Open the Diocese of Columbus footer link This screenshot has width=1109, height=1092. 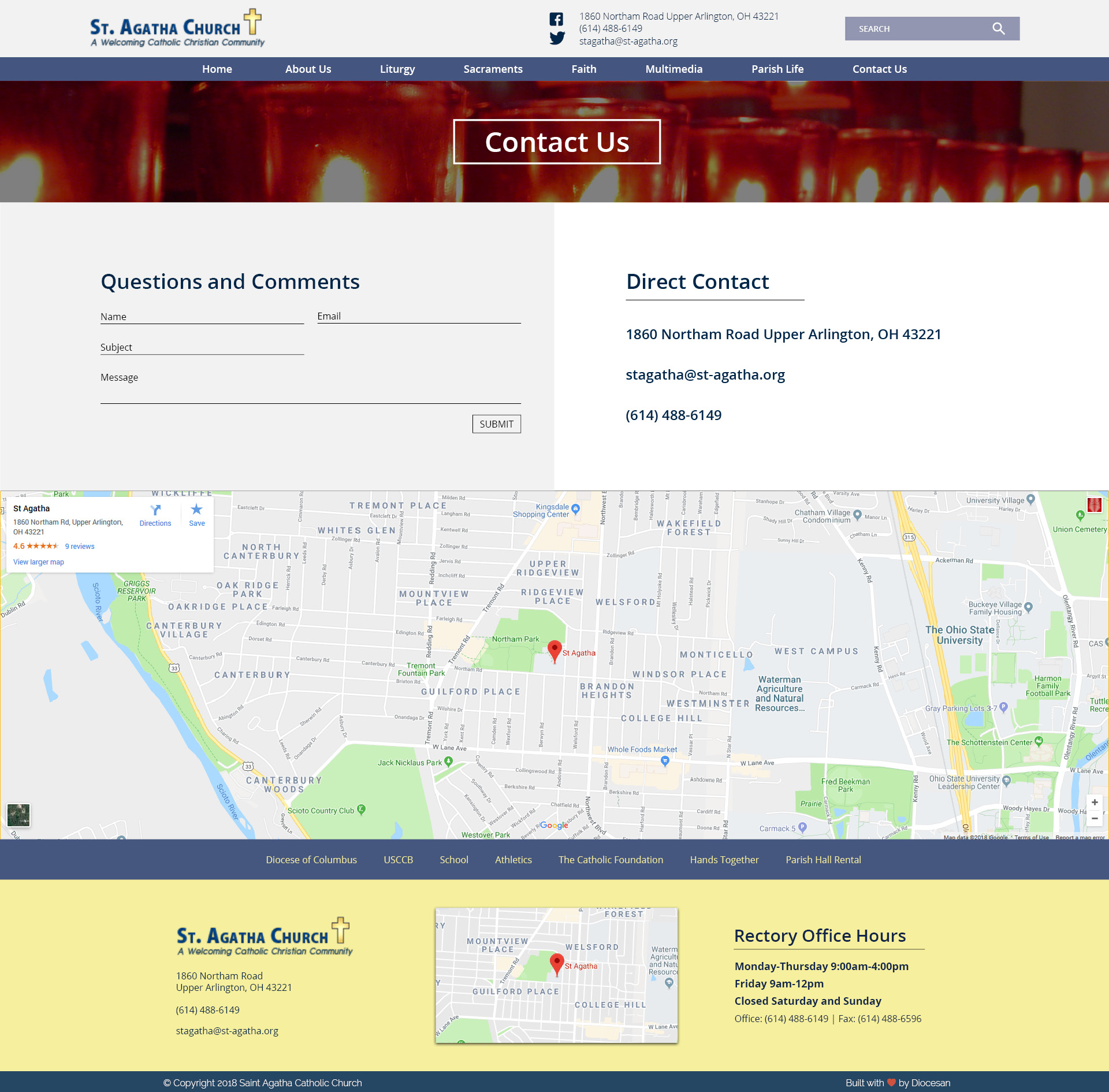pyautogui.click(x=311, y=860)
